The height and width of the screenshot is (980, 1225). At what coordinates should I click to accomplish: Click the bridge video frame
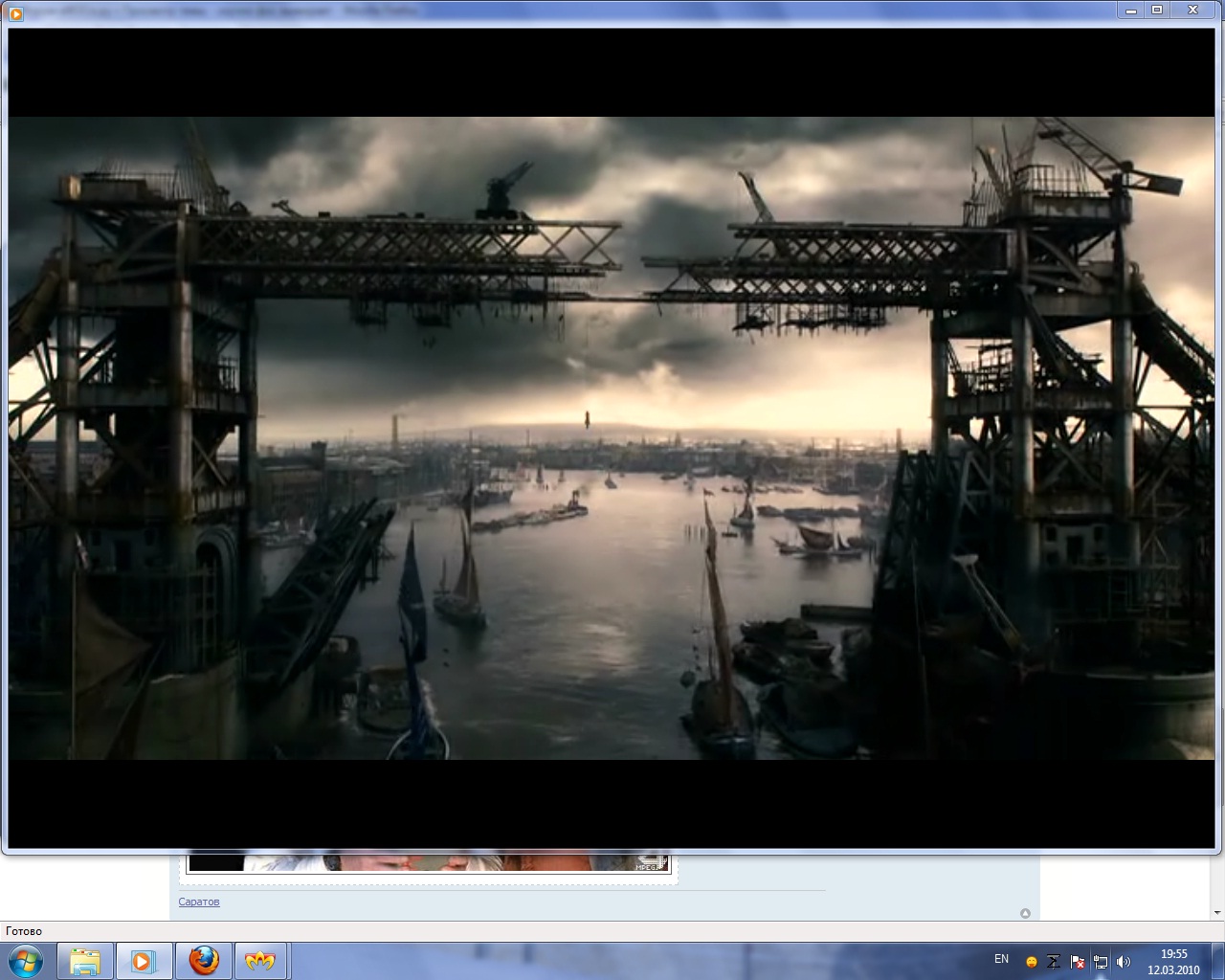(611, 437)
